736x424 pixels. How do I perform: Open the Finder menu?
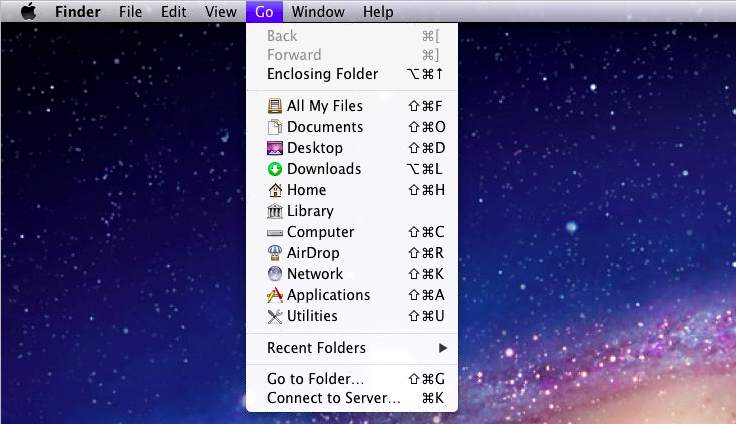pyautogui.click(x=77, y=11)
